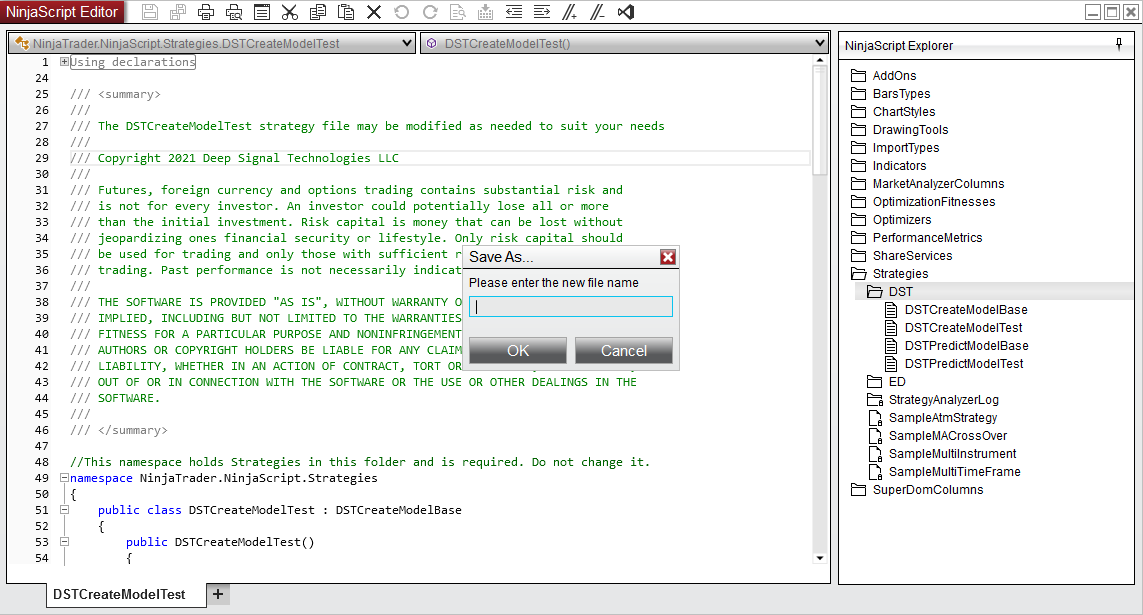
Task: Open the SampleMultiInstrument file
Action: (942, 453)
